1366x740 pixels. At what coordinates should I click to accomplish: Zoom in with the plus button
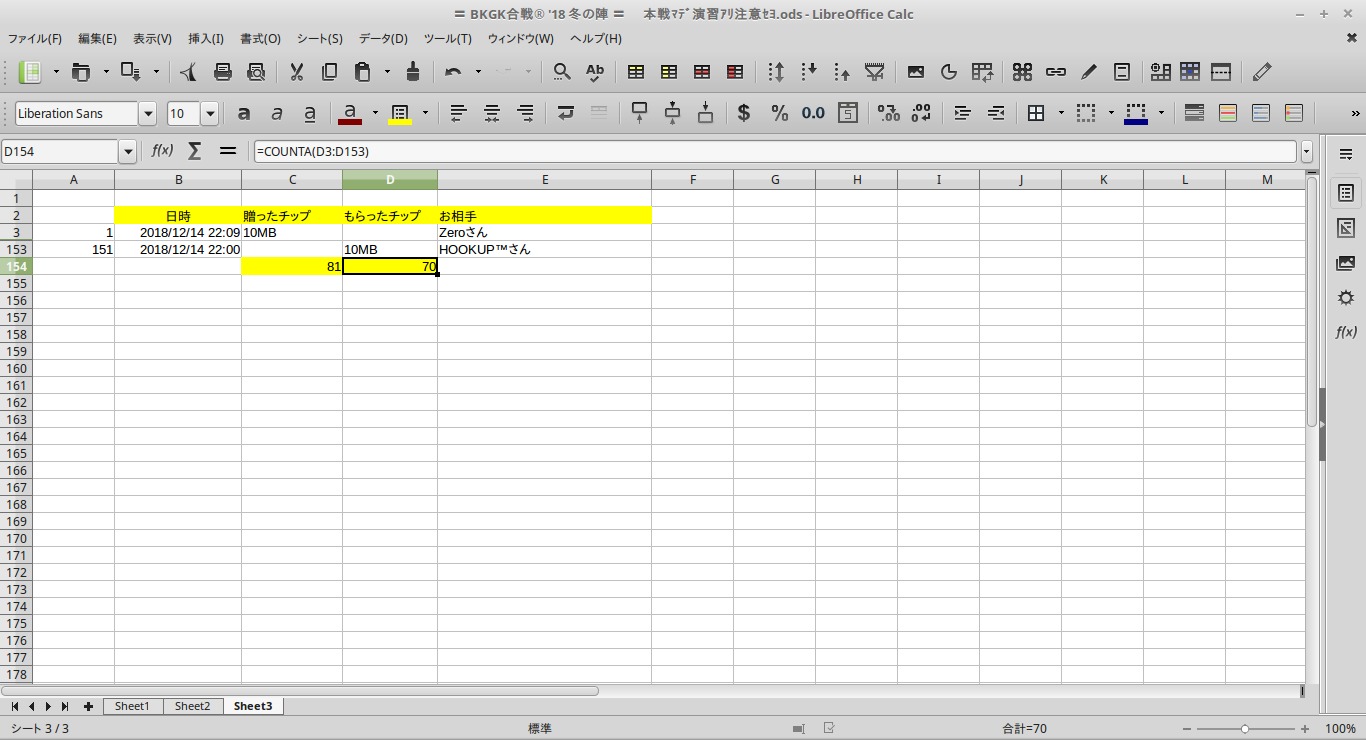tap(1305, 729)
